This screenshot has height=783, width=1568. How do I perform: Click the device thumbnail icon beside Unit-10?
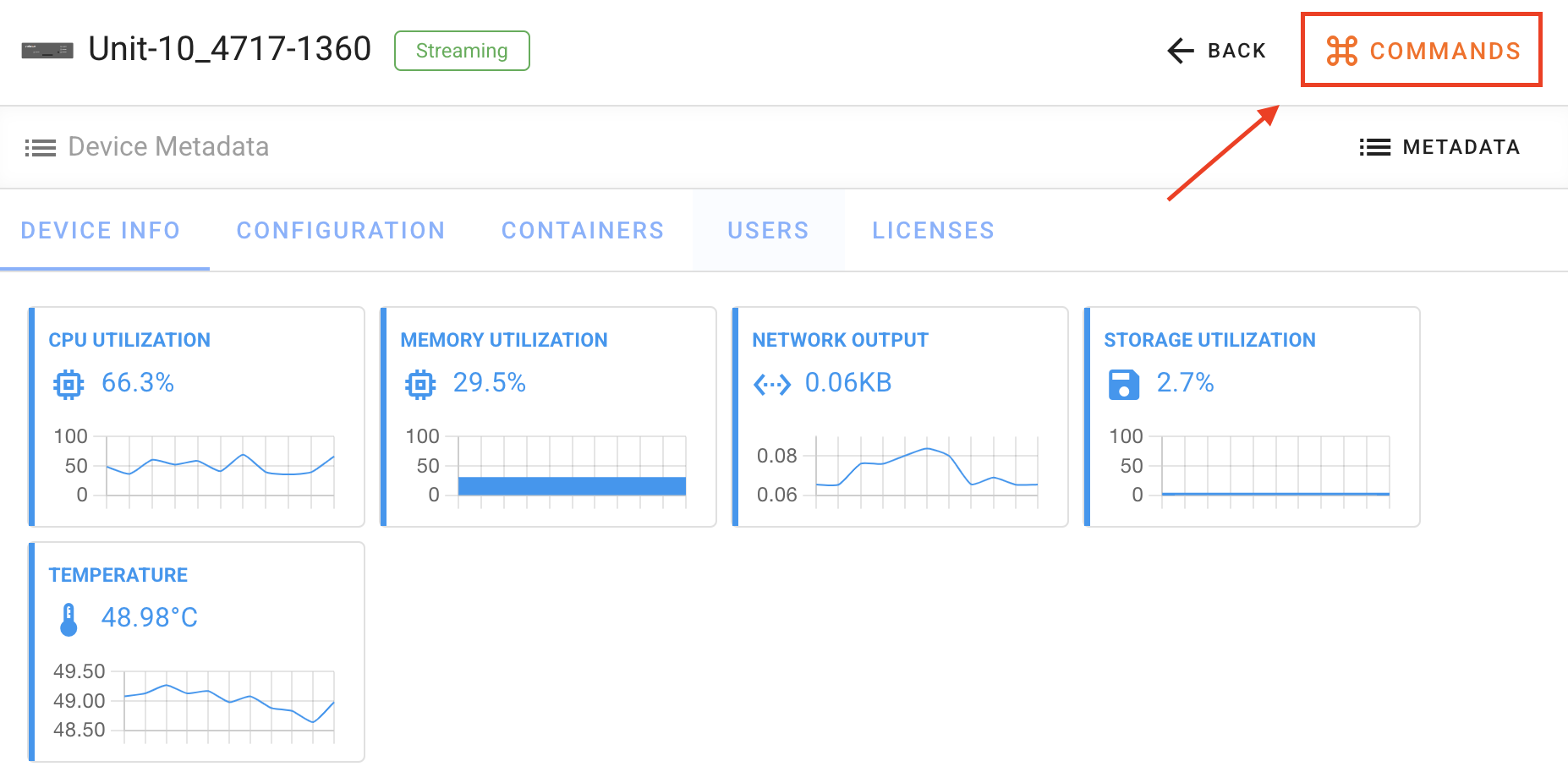pos(47,51)
